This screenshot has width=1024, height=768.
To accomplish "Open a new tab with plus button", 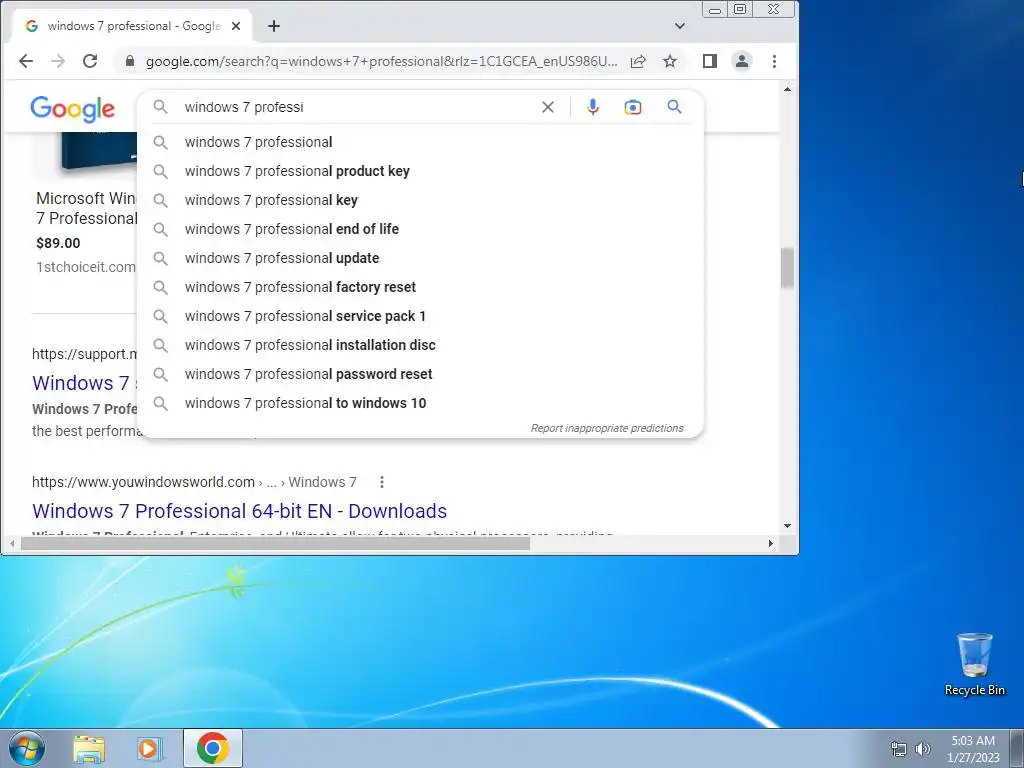I will (274, 26).
